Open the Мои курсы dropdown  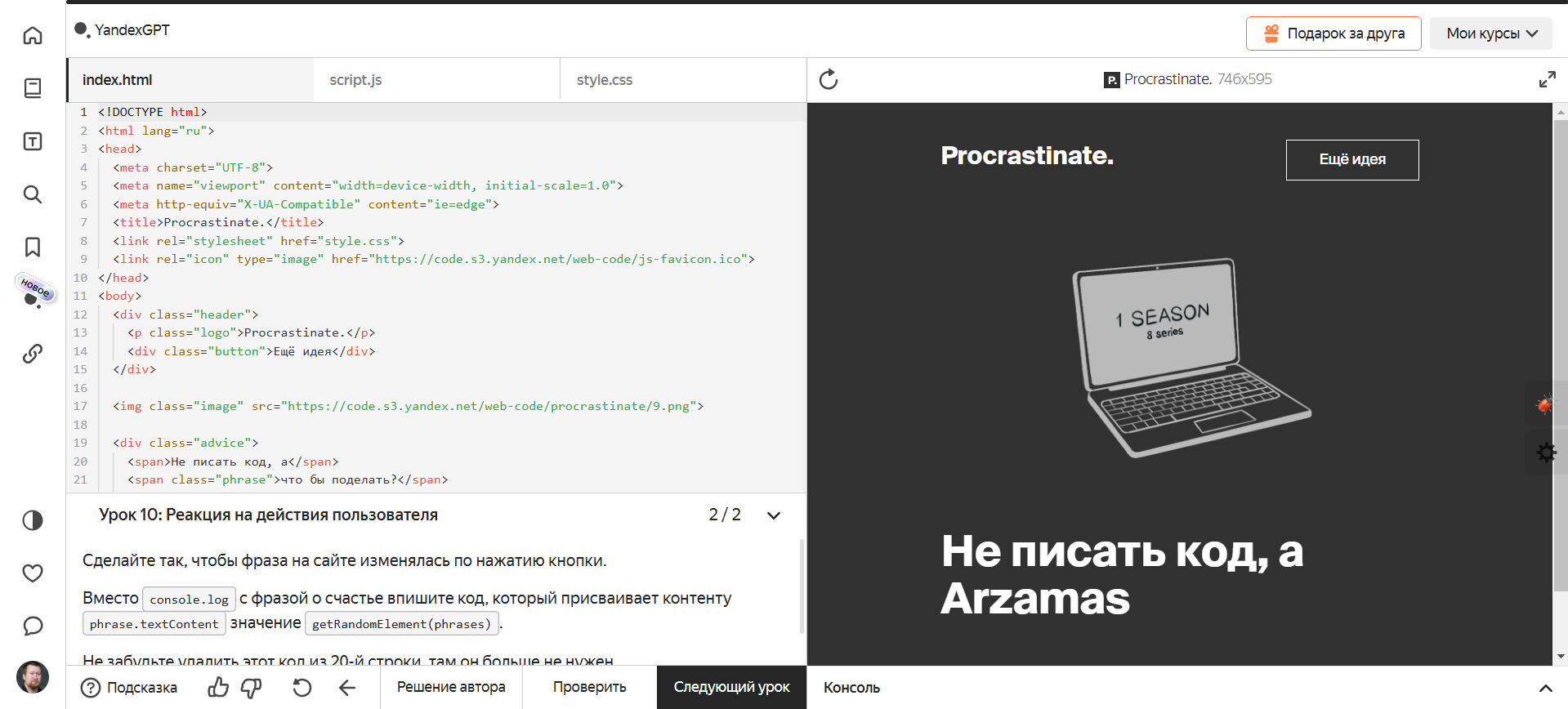tap(1490, 33)
